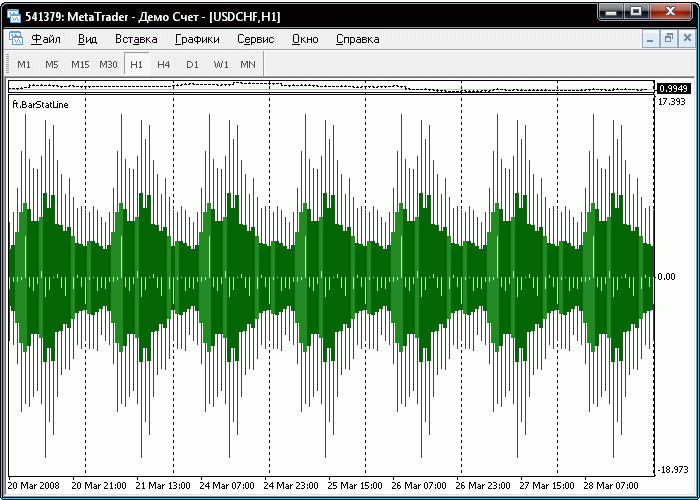The image size is (700, 500).
Task: Select the H1 timeframe button
Action: 136,64
